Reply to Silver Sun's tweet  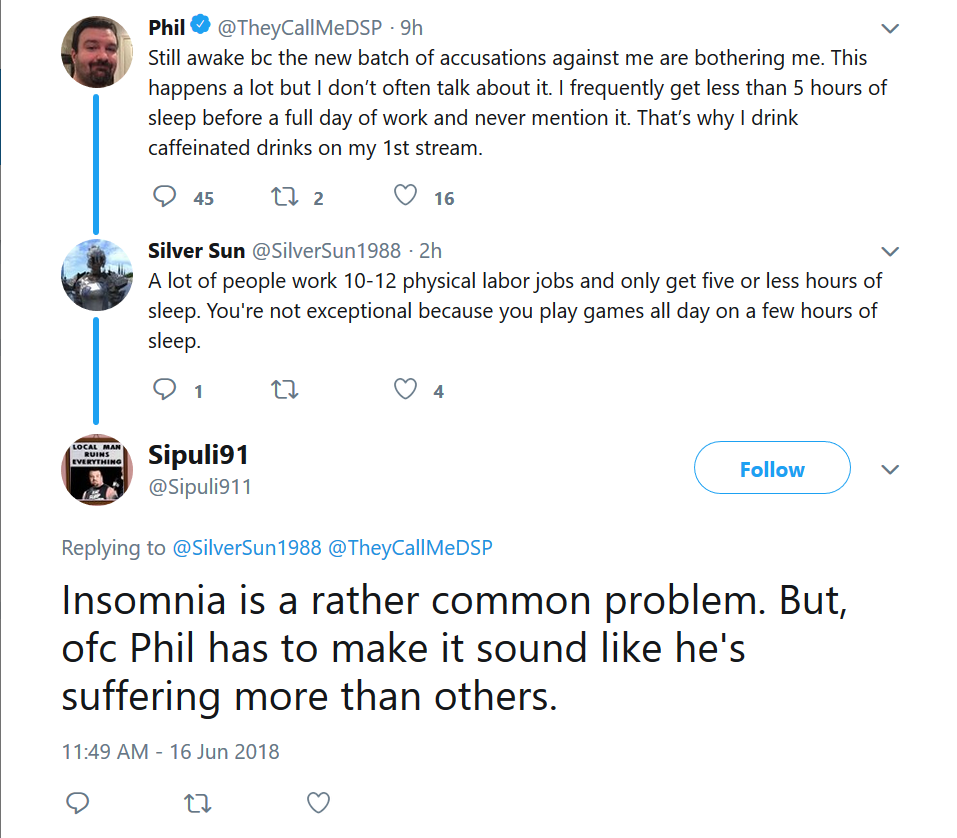coord(164,389)
